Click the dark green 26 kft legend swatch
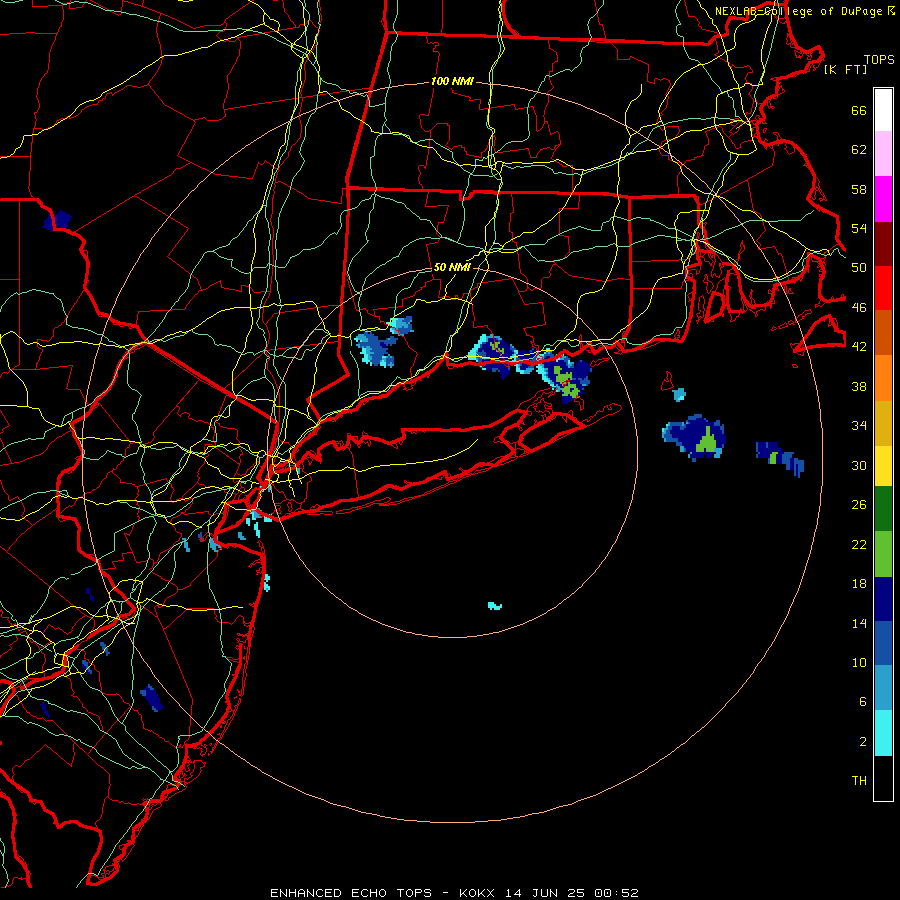The image size is (900, 900). click(883, 509)
